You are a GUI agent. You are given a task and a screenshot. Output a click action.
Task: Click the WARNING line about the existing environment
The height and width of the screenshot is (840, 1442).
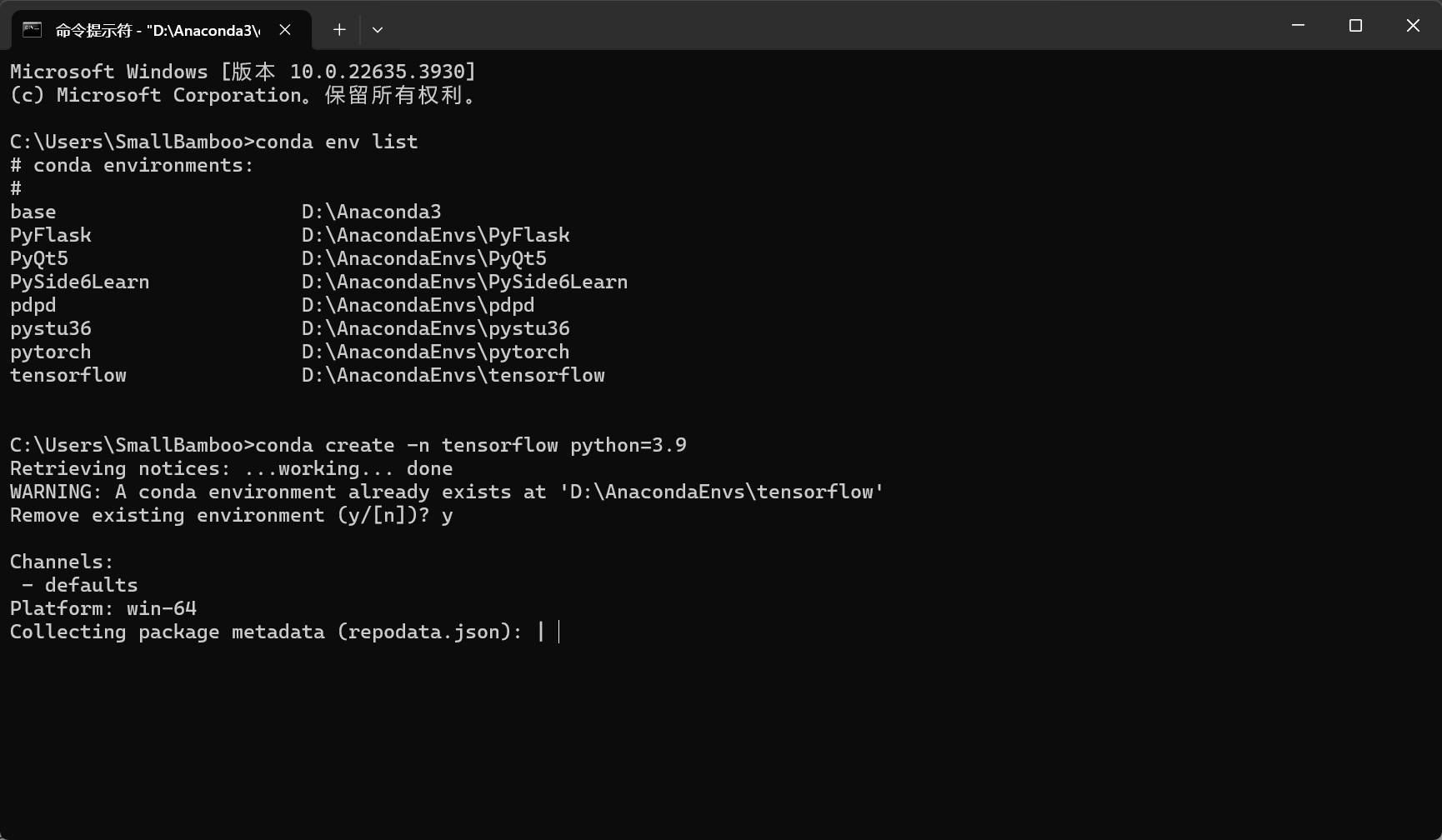pyautogui.click(x=447, y=492)
